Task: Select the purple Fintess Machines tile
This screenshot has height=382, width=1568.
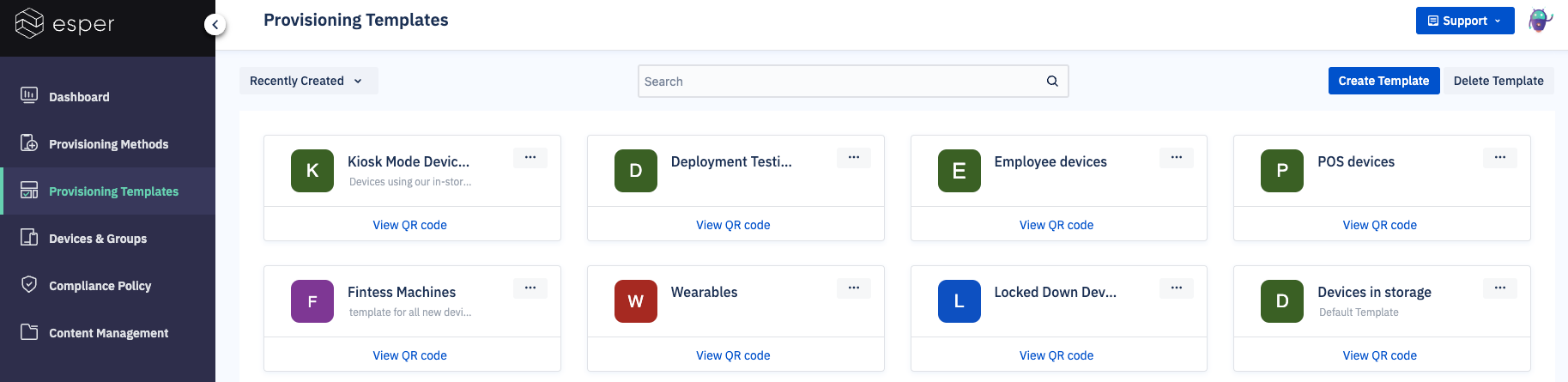Action: (312, 301)
